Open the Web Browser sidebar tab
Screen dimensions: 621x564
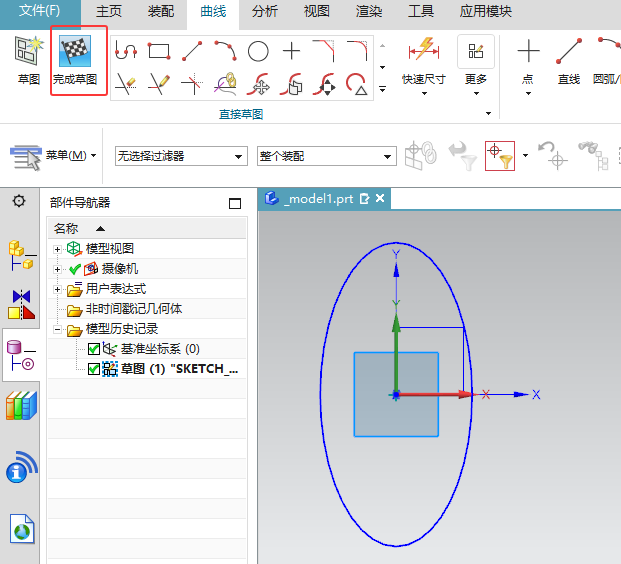pyautogui.click(x=22, y=529)
